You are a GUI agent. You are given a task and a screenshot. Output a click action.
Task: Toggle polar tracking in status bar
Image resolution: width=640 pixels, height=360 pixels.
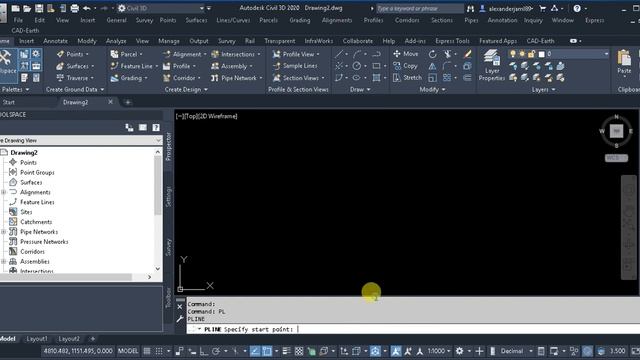click(x=216, y=351)
